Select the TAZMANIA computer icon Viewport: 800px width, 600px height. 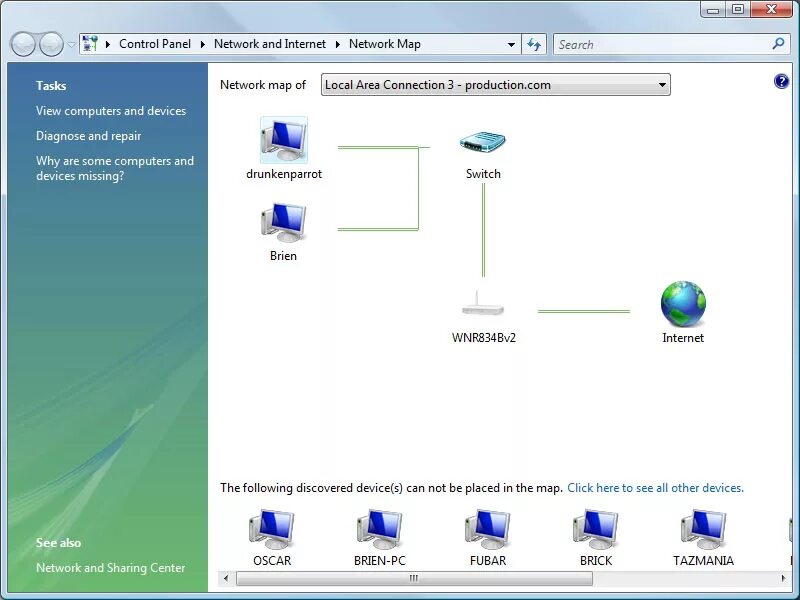[x=704, y=529]
